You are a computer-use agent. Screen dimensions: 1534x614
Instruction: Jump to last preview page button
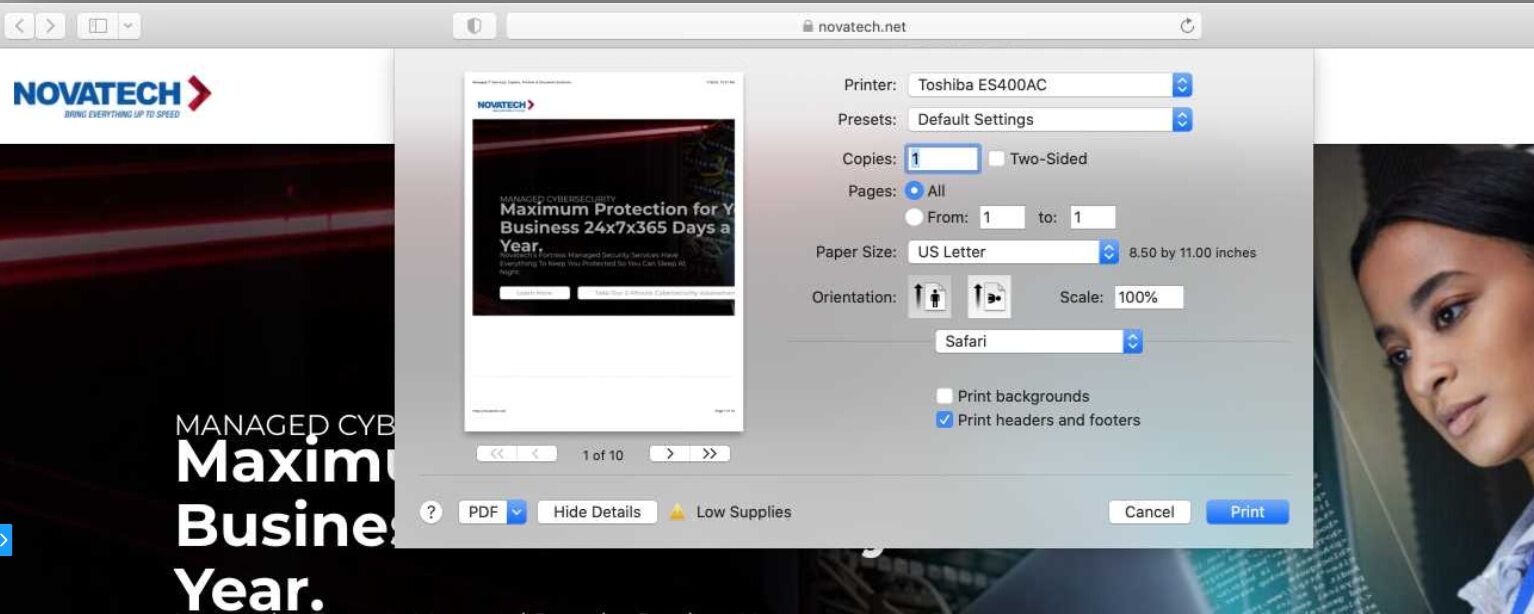point(710,454)
